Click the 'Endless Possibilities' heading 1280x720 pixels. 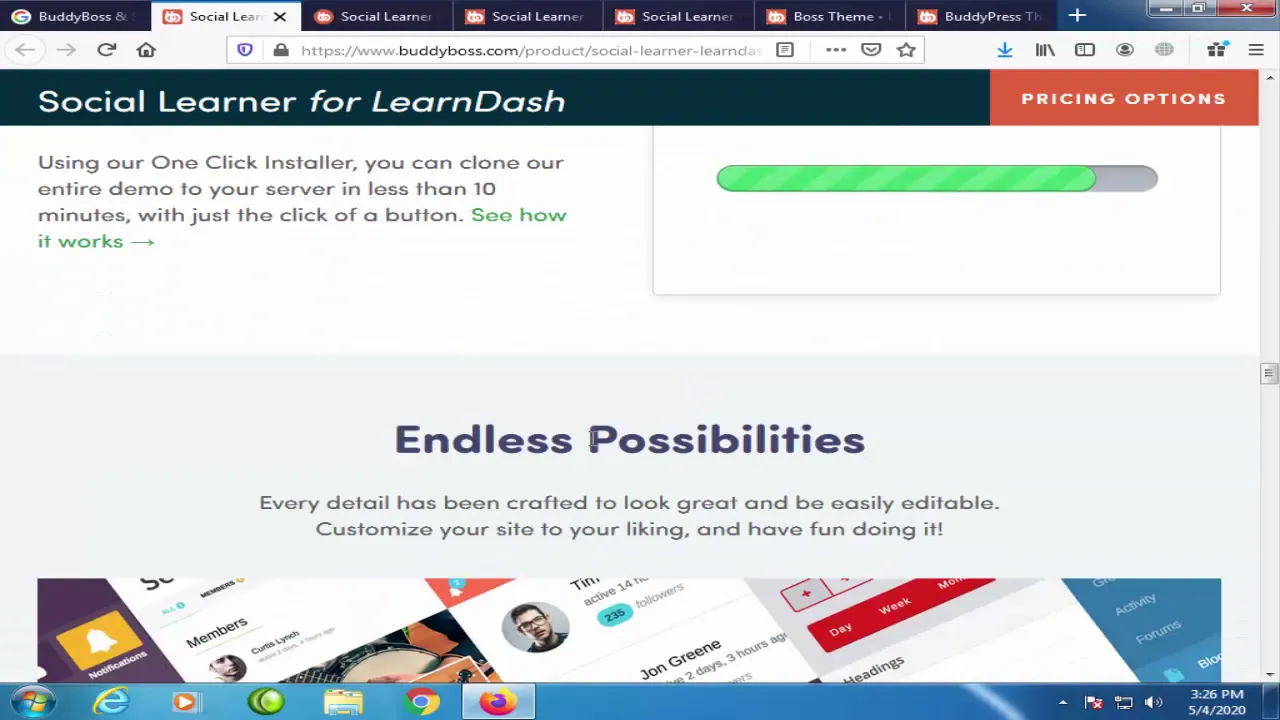tap(629, 440)
